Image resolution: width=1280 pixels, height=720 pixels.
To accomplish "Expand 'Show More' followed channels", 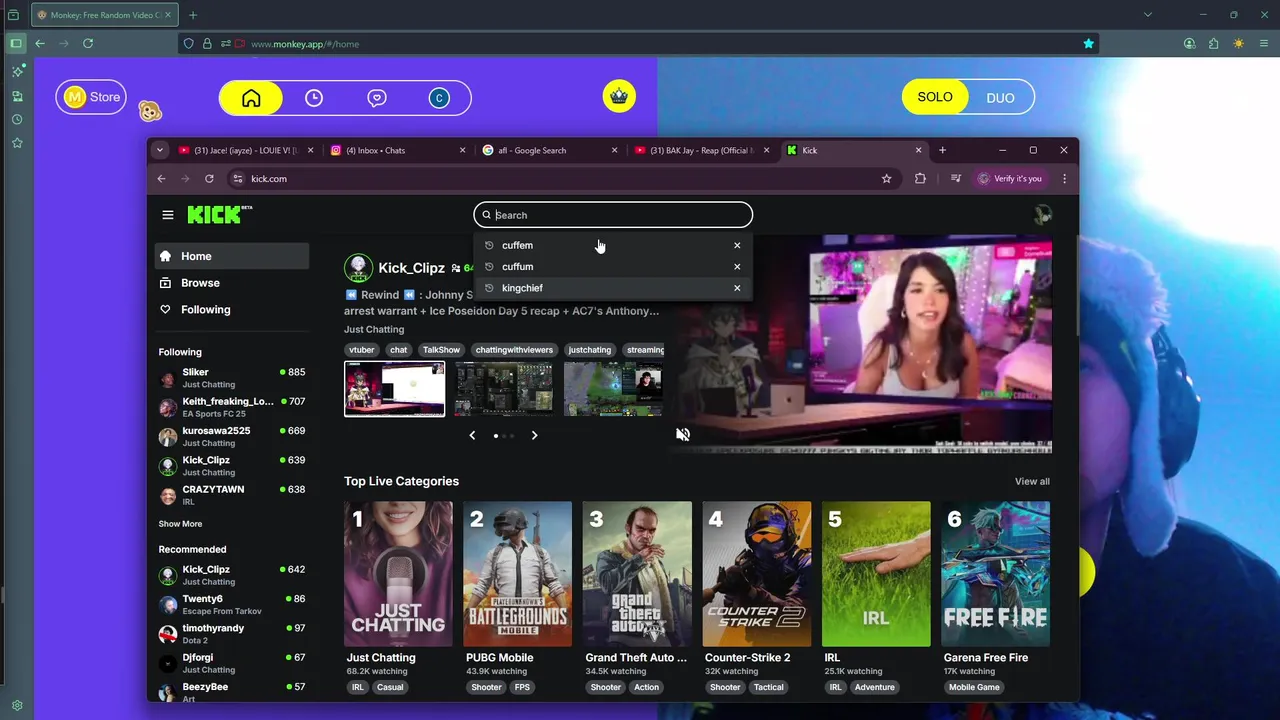I will point(180,524).
